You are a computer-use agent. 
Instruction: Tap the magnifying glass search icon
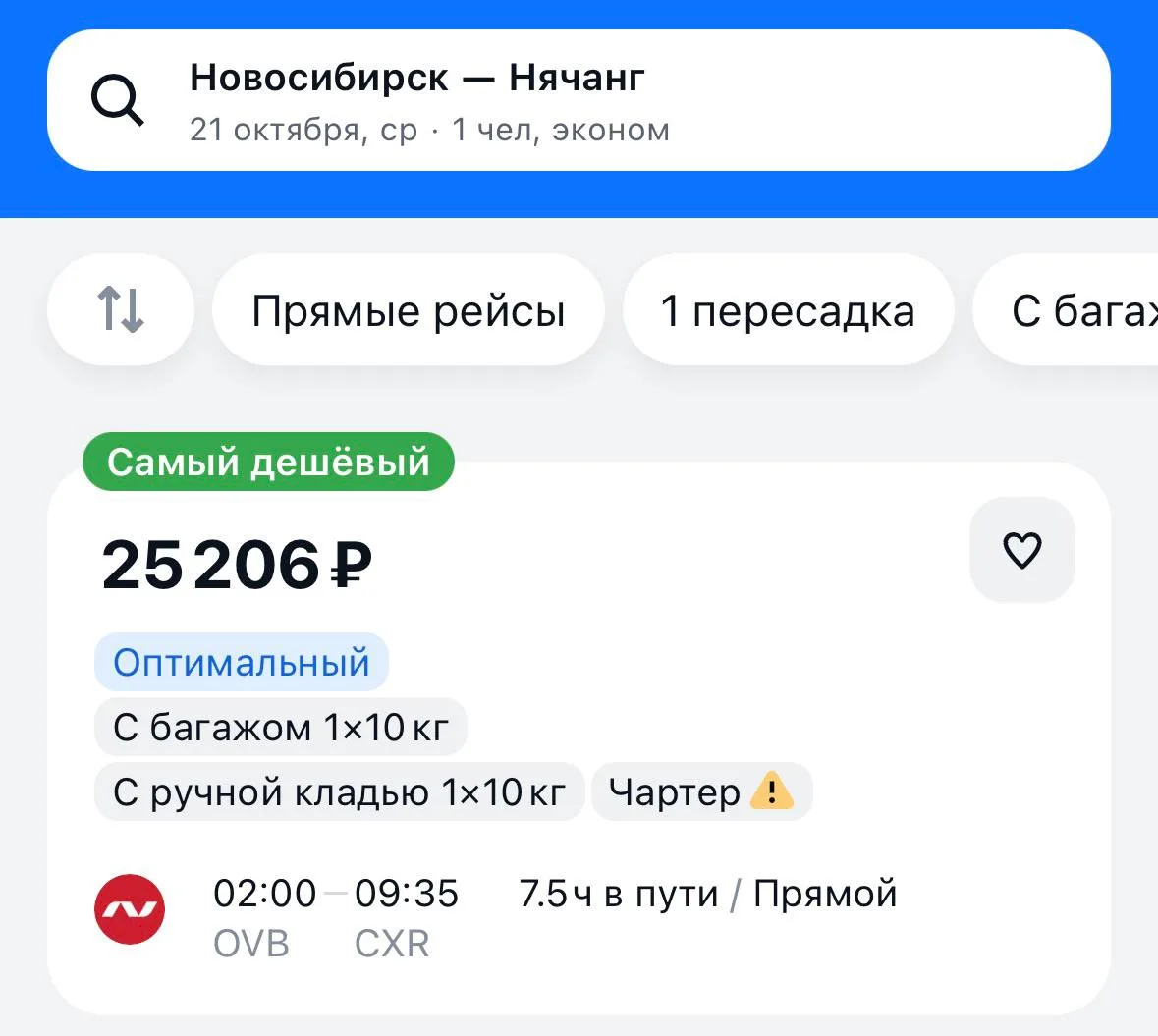pos(117,100)
